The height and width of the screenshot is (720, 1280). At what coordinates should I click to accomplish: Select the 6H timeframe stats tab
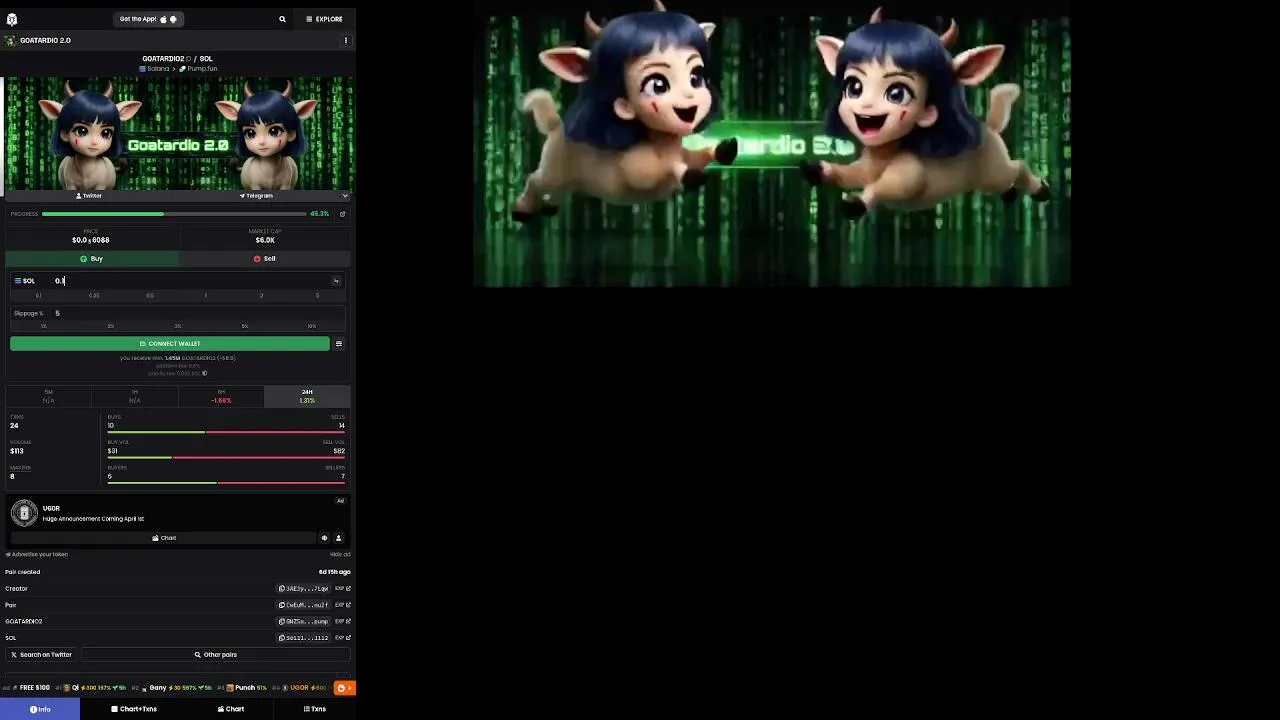pyautogui.click(x=221, y=396)
